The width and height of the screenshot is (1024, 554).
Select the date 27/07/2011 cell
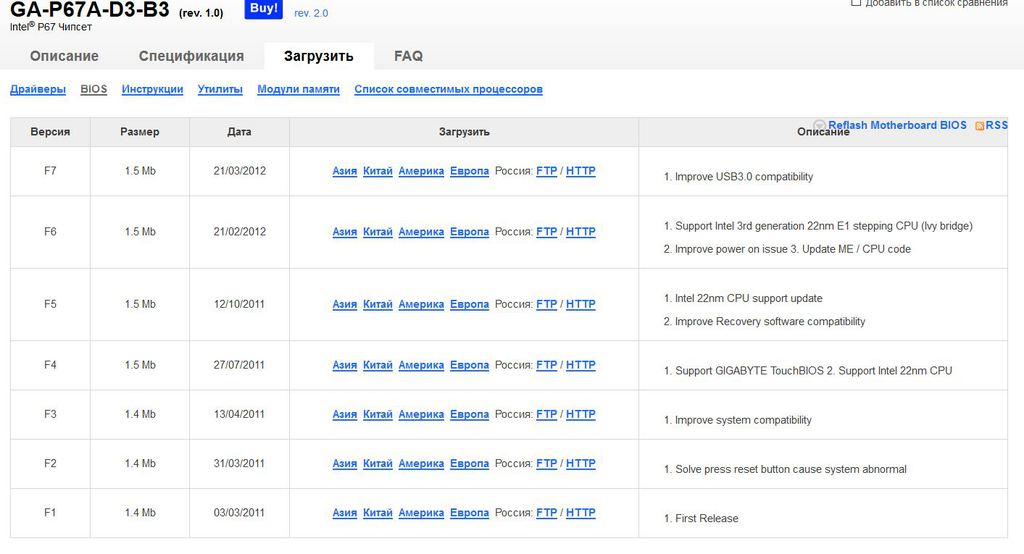(x=240, y=365)
